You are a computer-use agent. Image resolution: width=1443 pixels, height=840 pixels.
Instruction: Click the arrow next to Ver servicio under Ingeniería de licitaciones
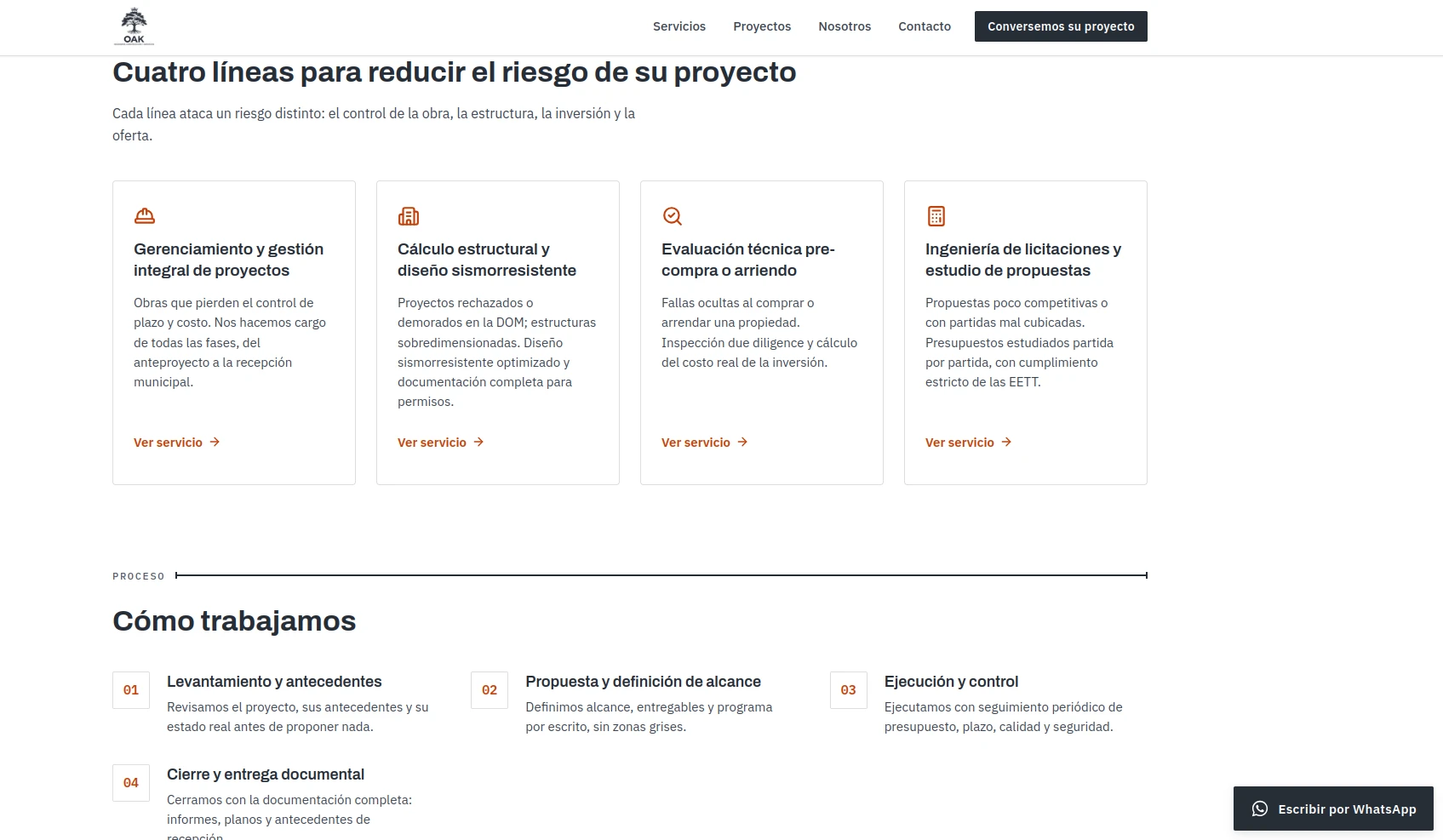pyautogui.click(x=1006, y=442)
